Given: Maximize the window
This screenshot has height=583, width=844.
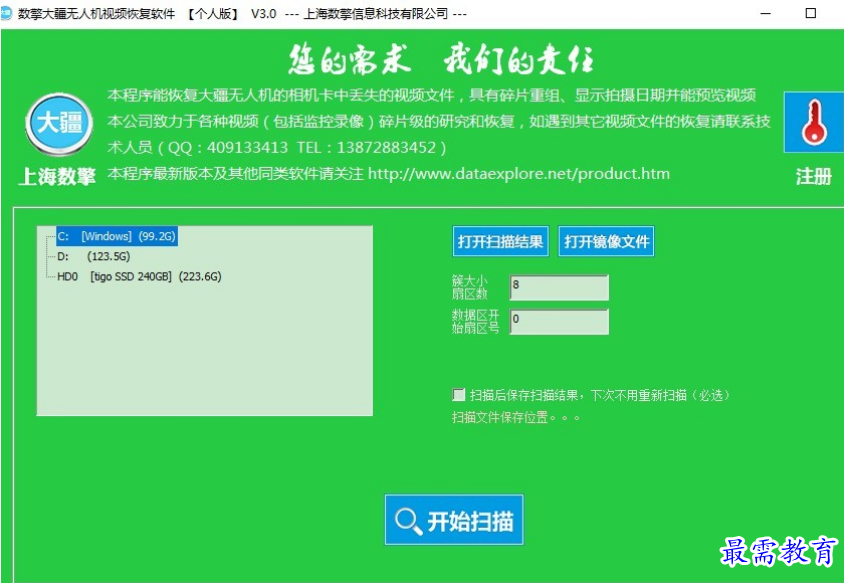Looking at the screenshot, I should (x=811, y=13).
